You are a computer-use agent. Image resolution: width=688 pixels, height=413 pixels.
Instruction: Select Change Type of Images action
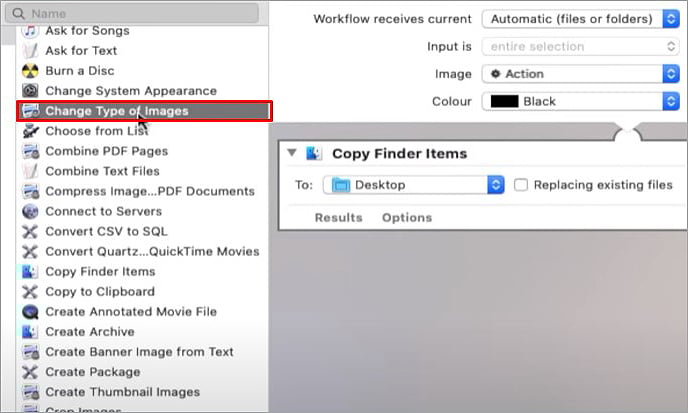[x=116, y=111]
